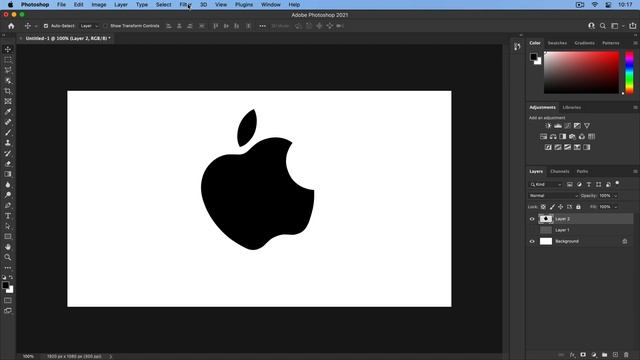Open the Kind filter dropdown
640x360 pixels.
coord(546,184)
